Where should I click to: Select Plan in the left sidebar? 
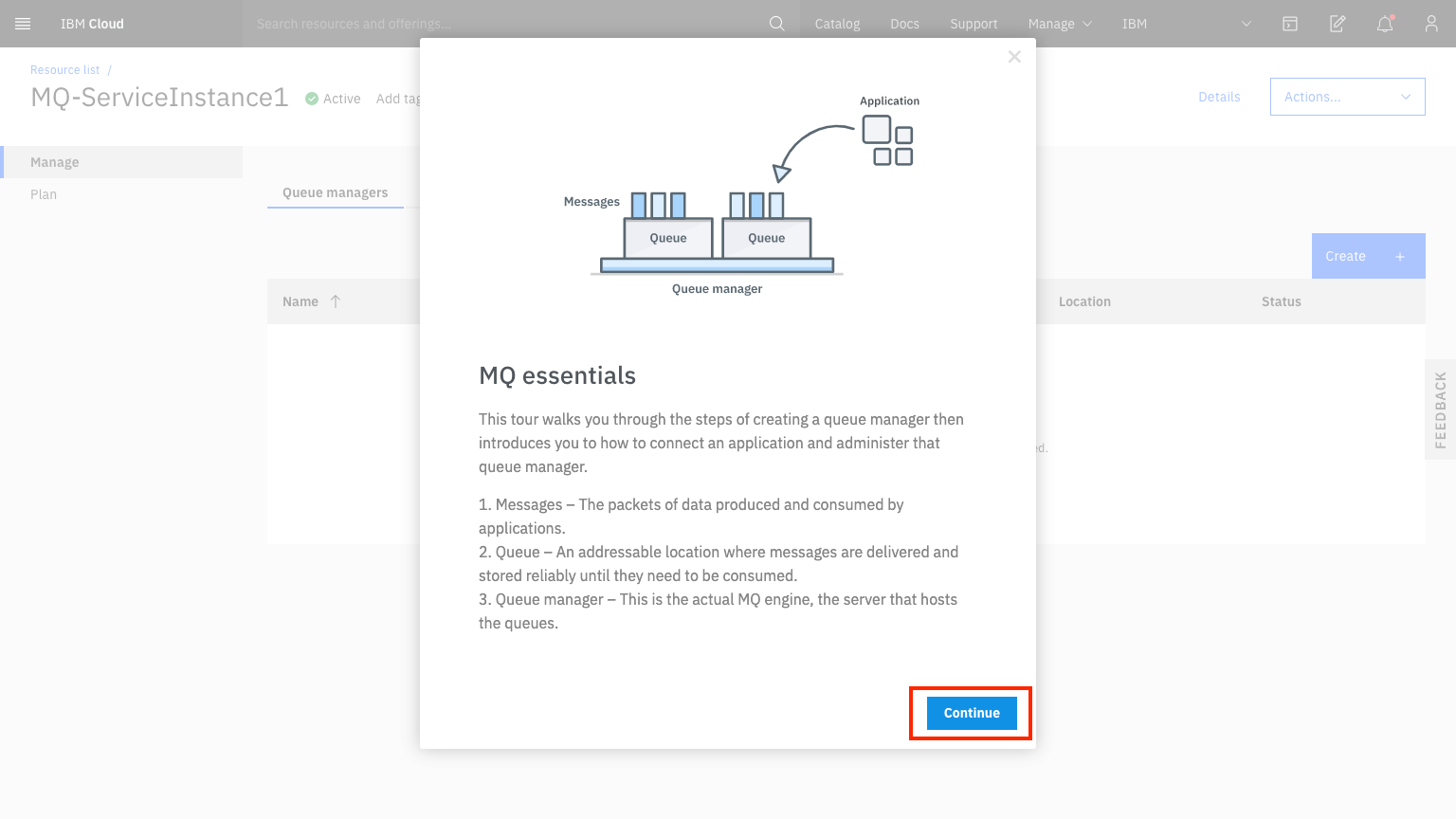tap(44, 193)
